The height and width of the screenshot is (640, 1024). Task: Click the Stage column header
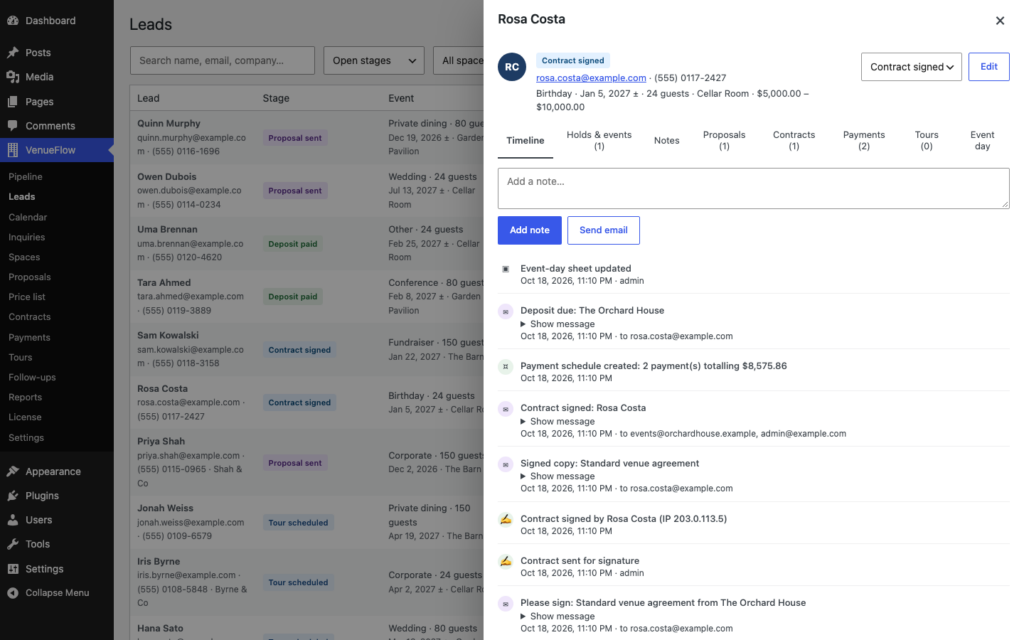(276, 98)
